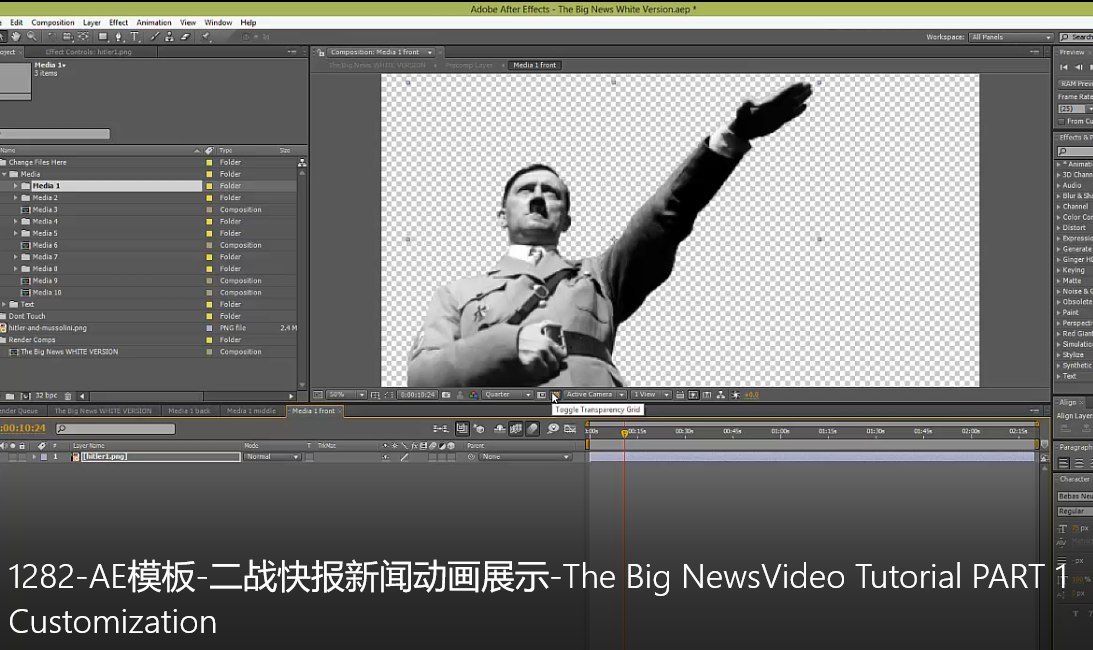The image size is (1093, 650).
Task: Switch to Media 1 back timeline tab
Action: click(x=189, y=411)
